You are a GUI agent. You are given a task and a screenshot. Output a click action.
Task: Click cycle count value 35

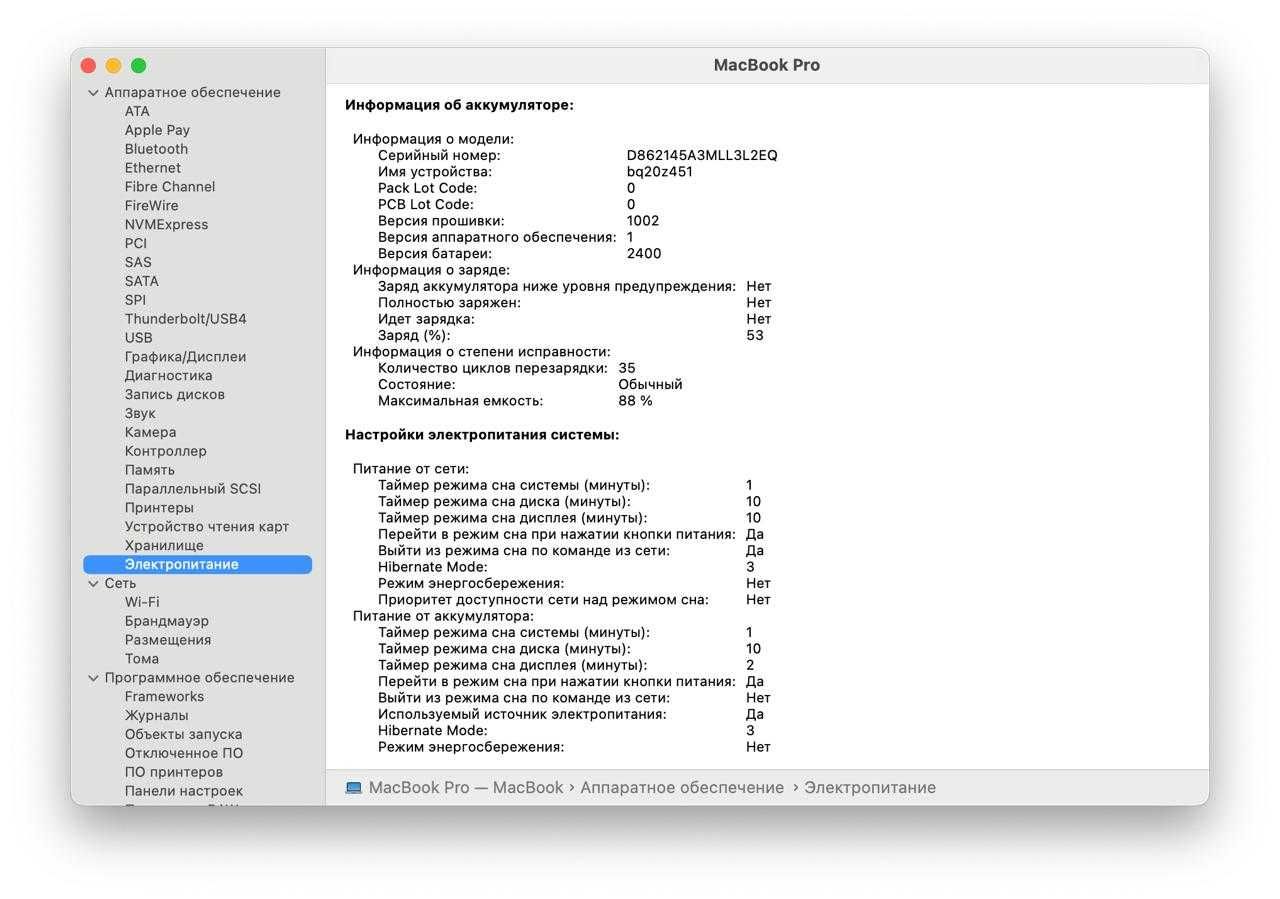click(627, 368)
